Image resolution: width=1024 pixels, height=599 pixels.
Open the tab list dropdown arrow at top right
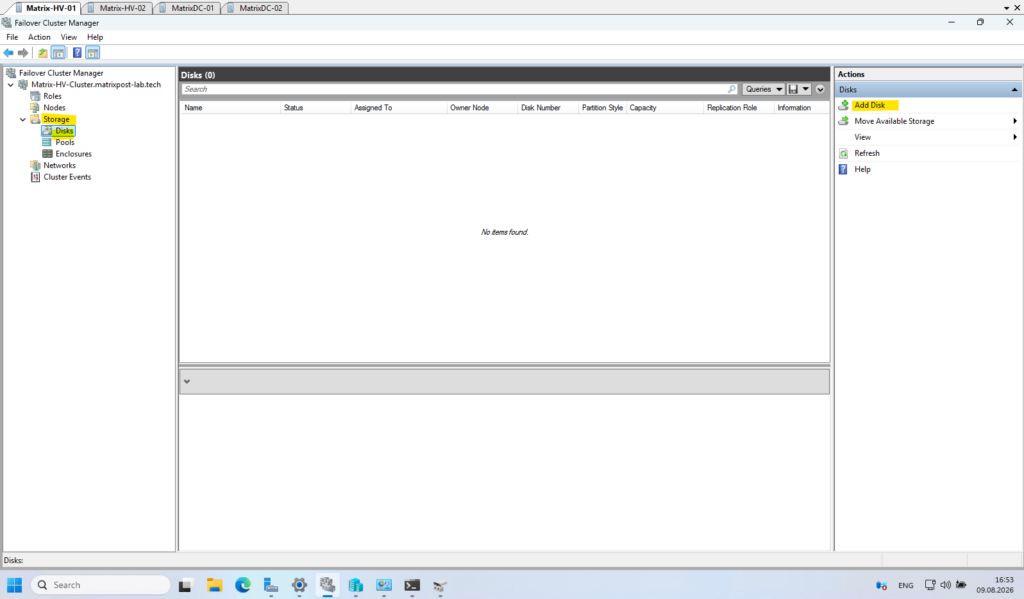pos(1006,8)
